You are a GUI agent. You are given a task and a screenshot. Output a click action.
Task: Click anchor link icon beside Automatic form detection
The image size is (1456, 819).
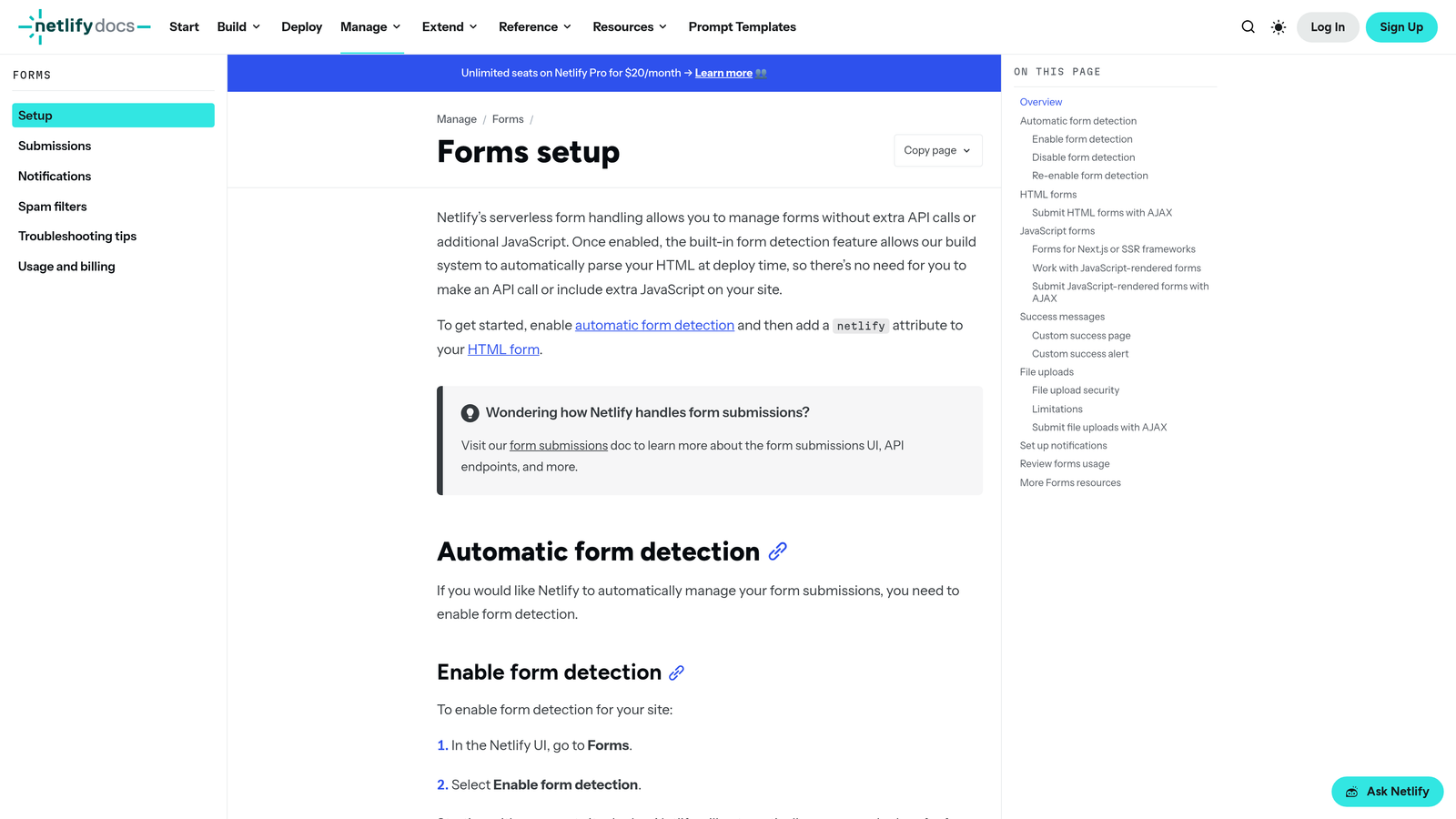[777, 551]
